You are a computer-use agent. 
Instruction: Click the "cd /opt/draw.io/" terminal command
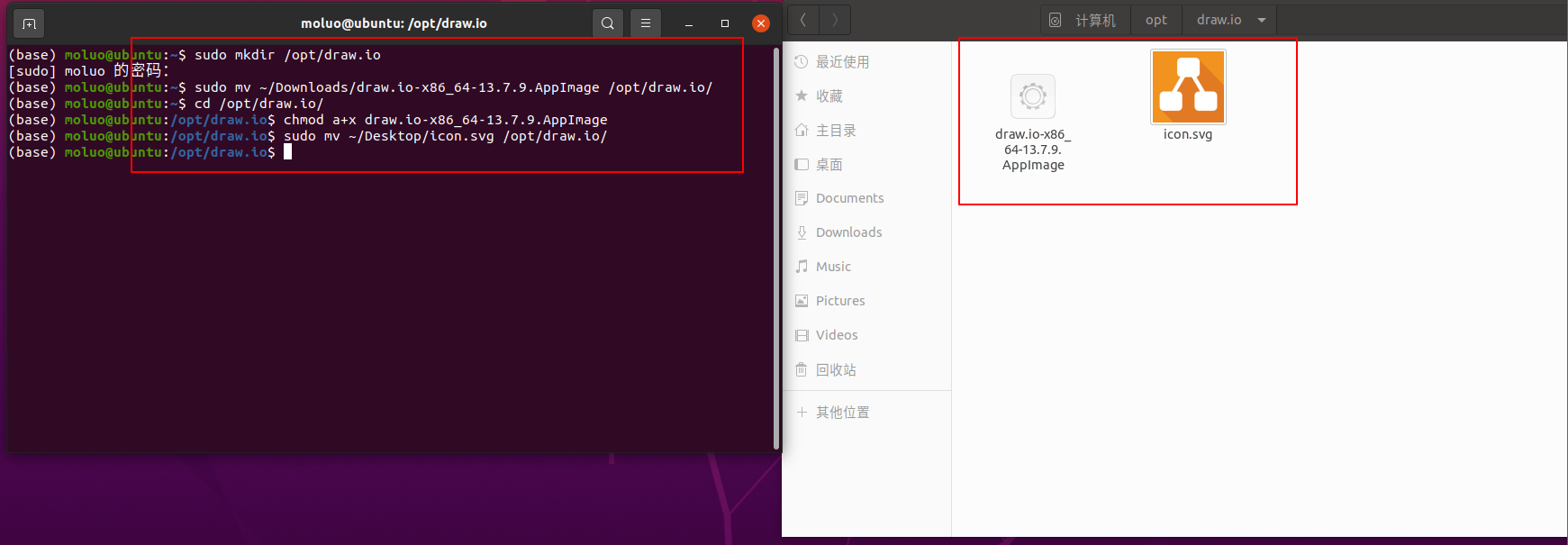tap(258, 104)
